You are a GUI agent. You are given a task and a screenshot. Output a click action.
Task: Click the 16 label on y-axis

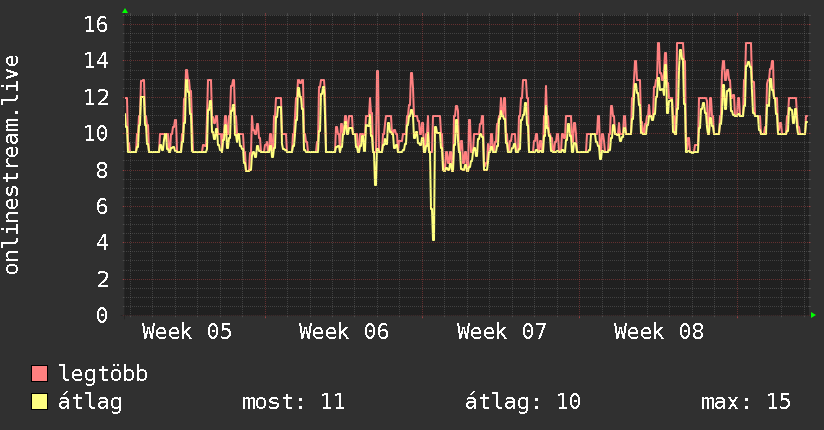pyautogui.click(x=95, y=24)
